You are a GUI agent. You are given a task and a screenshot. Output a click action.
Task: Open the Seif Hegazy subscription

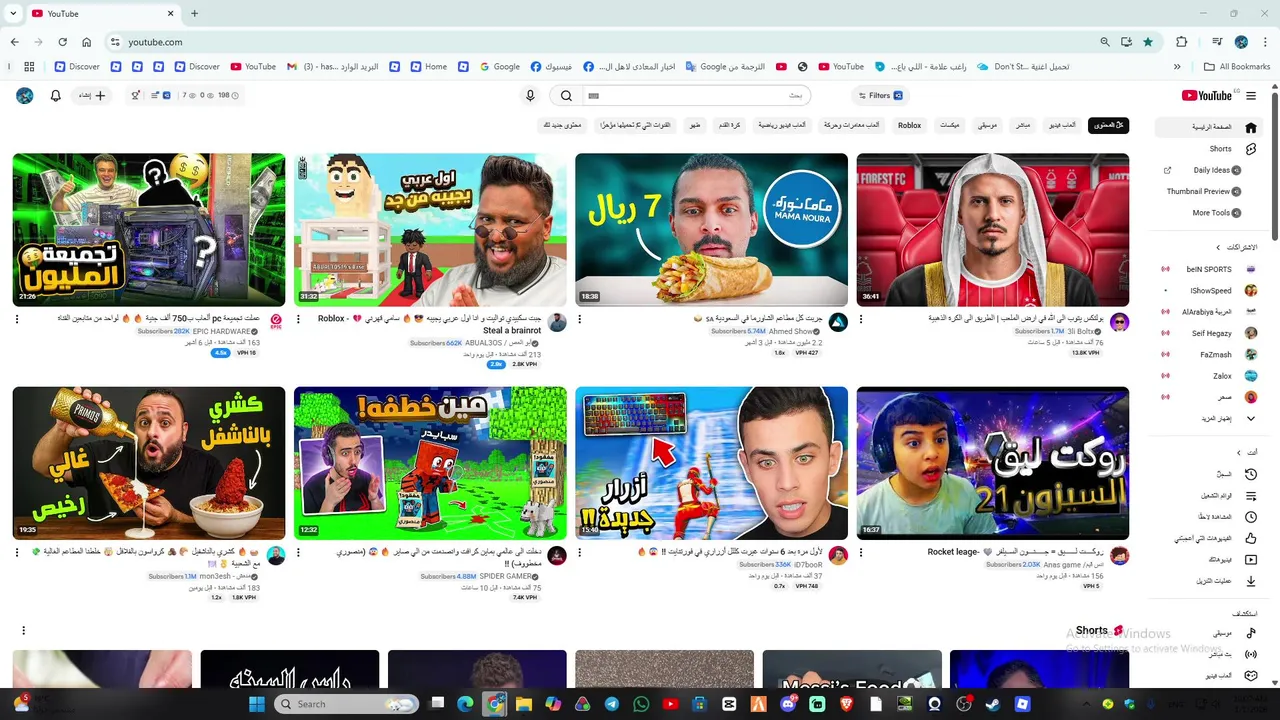point(1209,333)
